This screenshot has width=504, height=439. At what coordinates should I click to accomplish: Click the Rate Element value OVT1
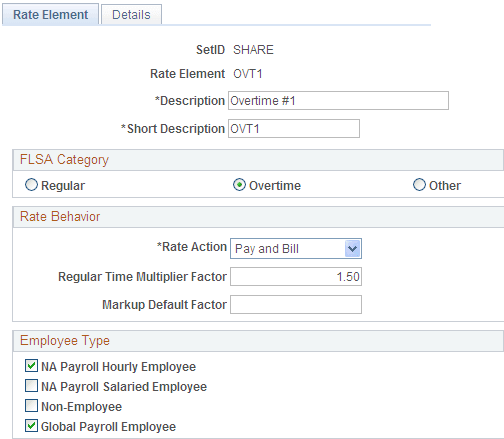248,74
